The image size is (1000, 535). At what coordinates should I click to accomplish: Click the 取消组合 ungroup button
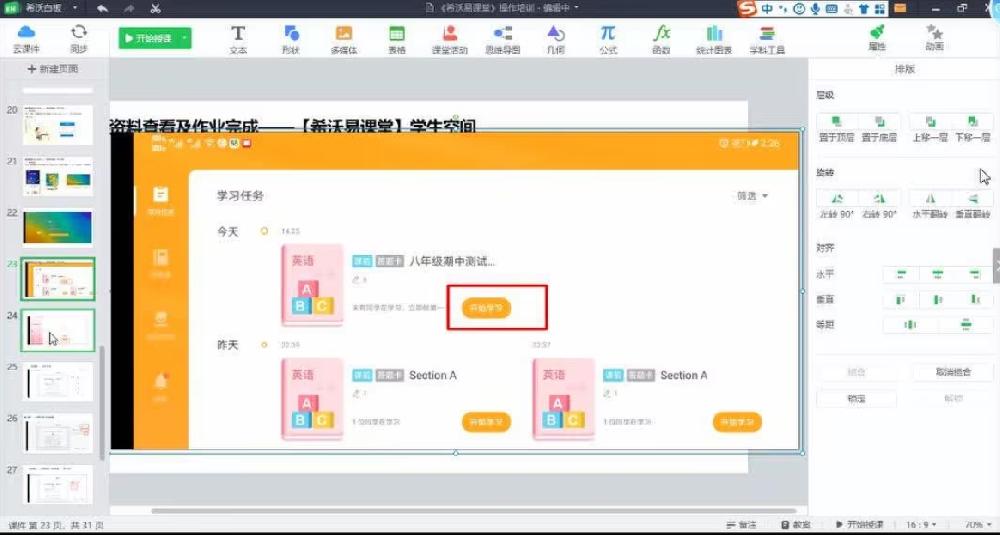point(952,372)
